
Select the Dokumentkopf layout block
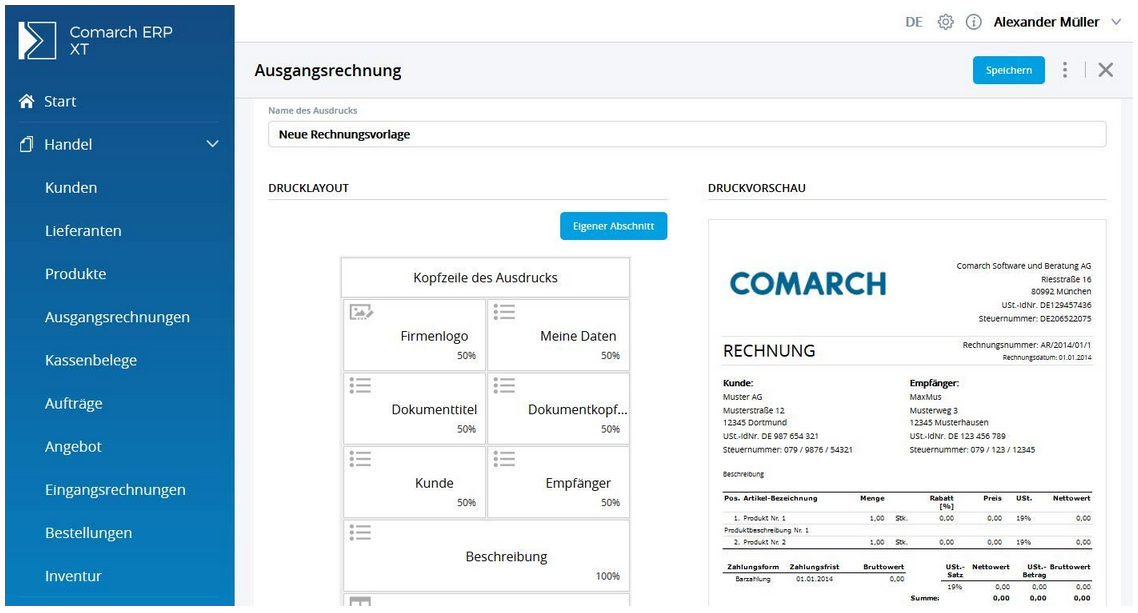tap(558, 408)
